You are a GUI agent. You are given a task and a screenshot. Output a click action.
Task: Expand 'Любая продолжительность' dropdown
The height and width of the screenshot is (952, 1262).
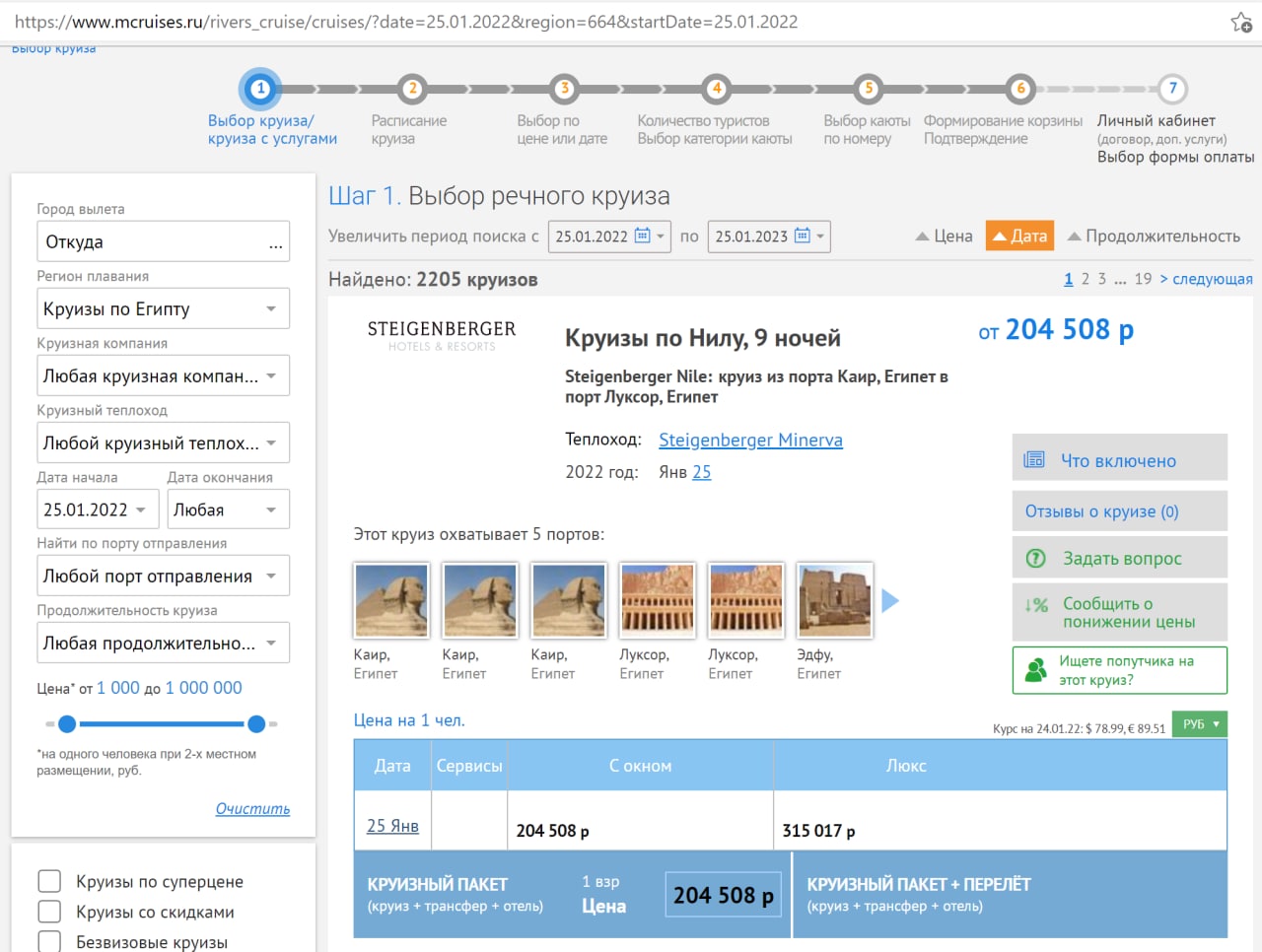(x=163, y=643)
